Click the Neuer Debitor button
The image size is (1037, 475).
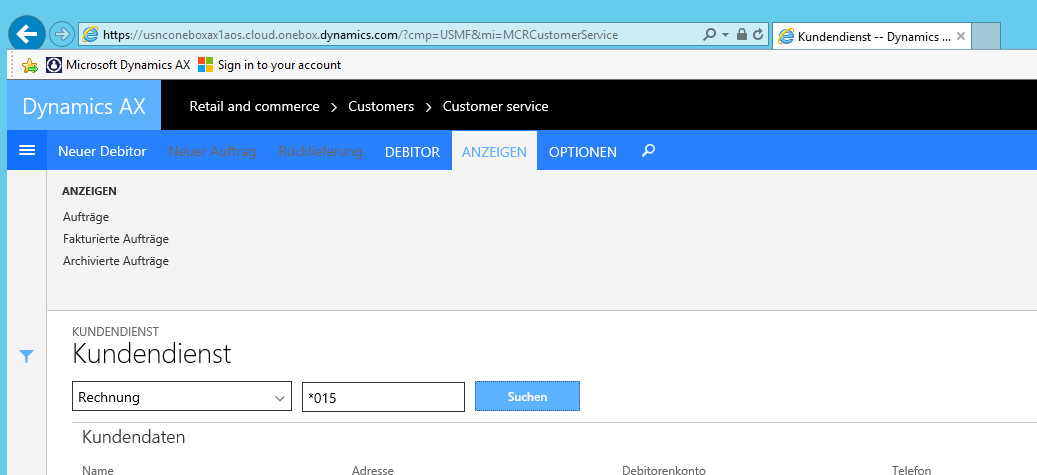(102, 152)
